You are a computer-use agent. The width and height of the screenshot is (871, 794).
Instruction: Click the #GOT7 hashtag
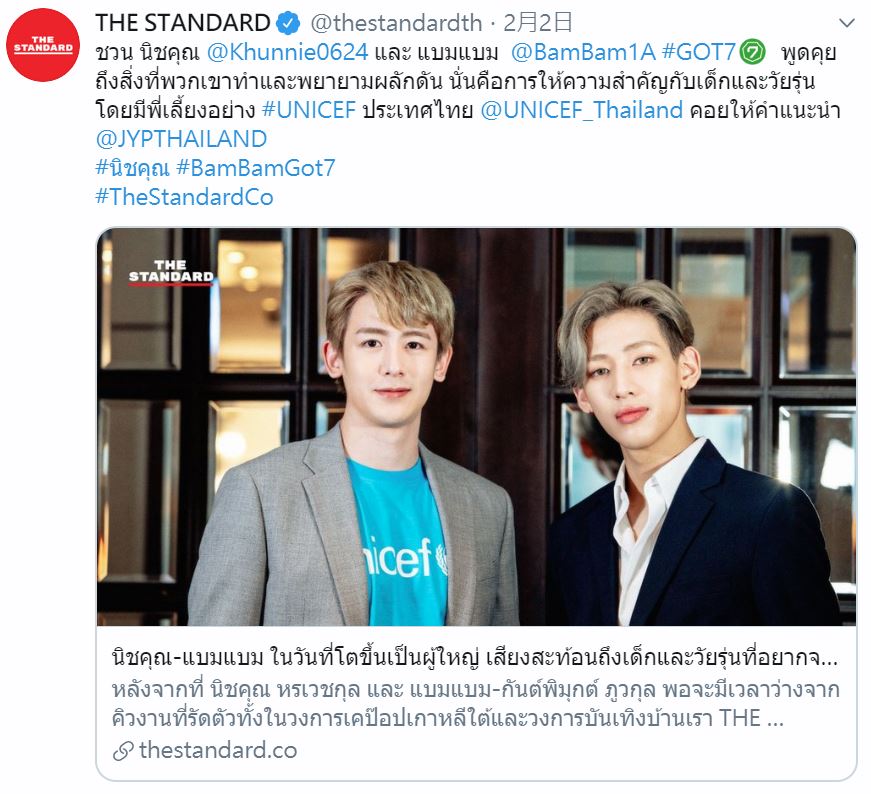tap(699, 52)
